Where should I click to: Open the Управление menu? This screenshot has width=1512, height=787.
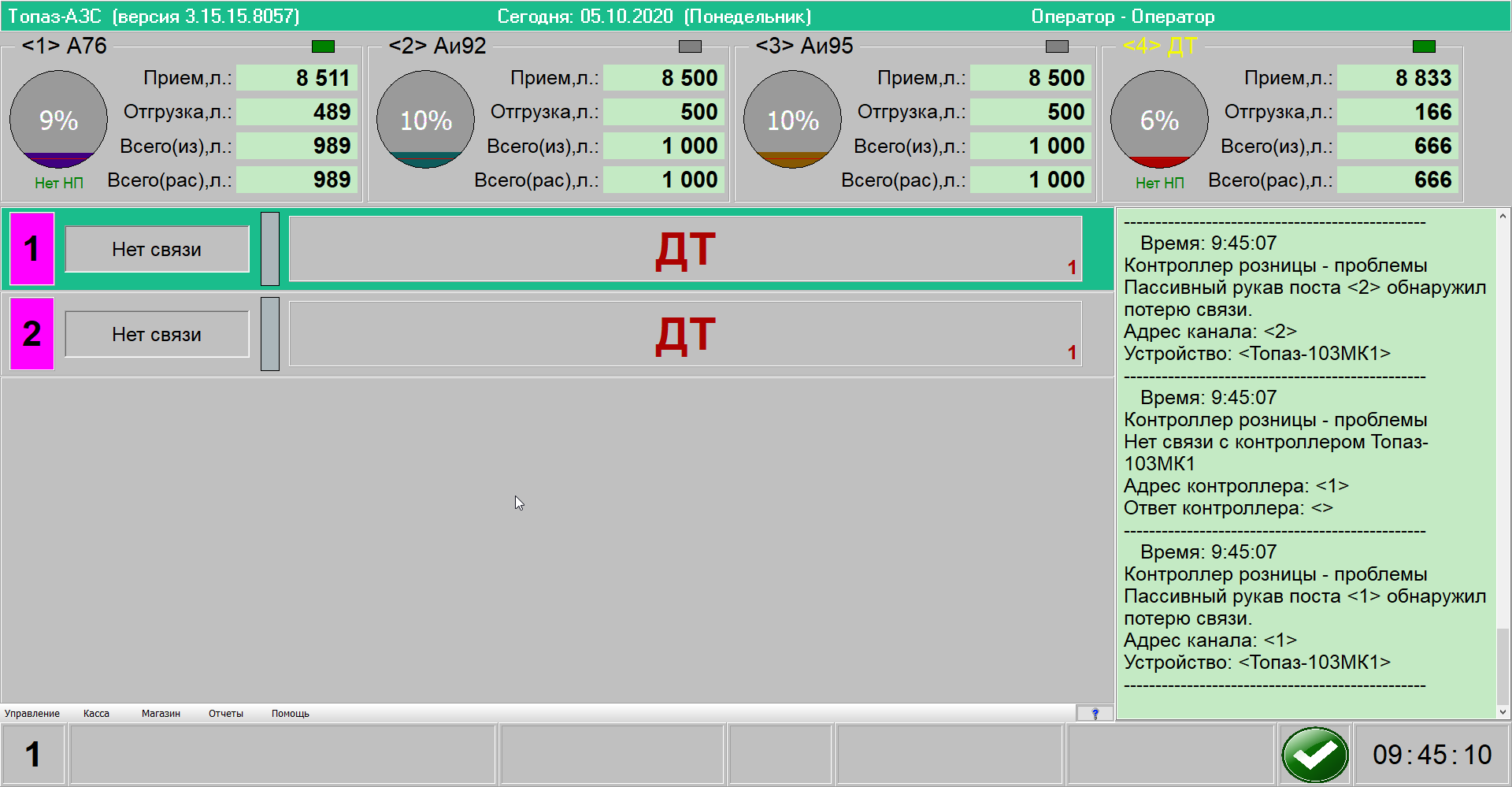point(32,714)
